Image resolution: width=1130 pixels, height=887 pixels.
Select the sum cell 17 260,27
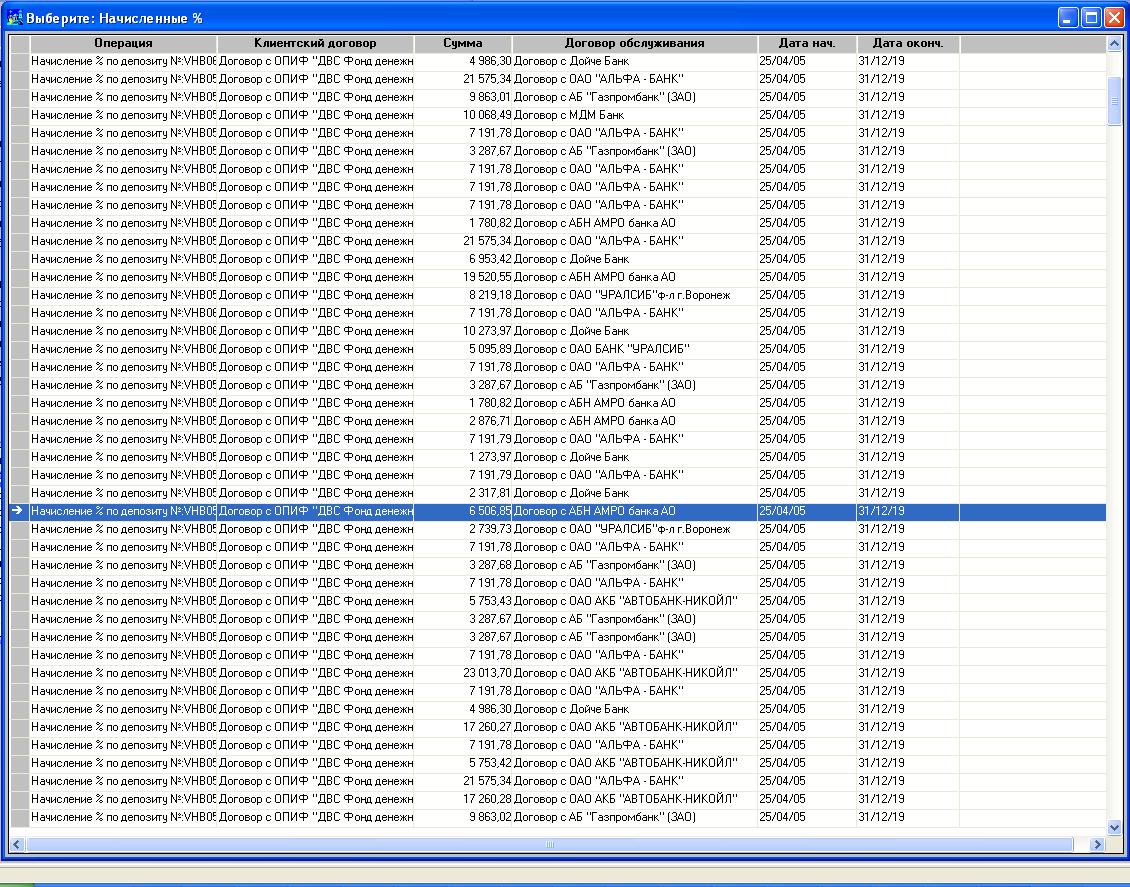click(x=463, y=728)
